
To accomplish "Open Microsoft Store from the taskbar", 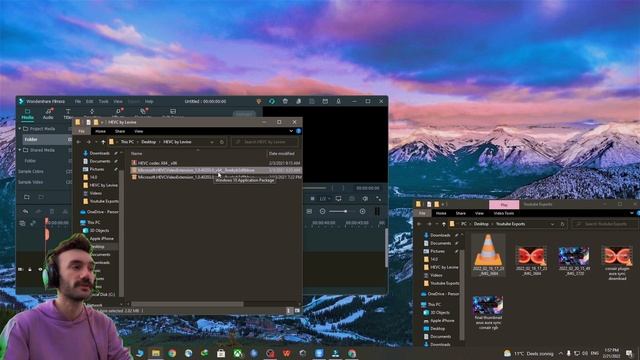I will click(x=221, y=353).
